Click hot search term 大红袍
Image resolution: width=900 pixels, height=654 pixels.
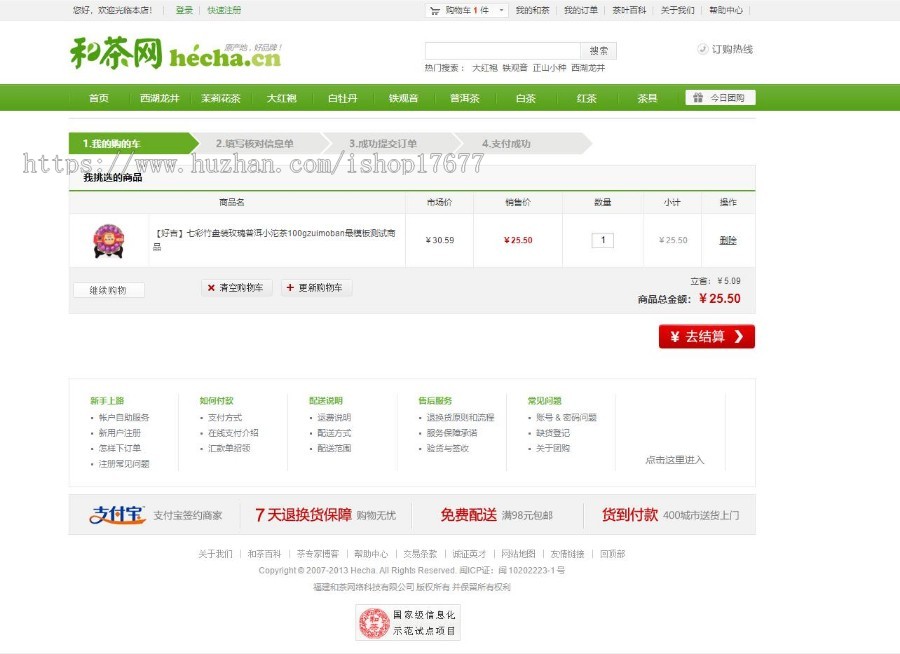(484, 68)
